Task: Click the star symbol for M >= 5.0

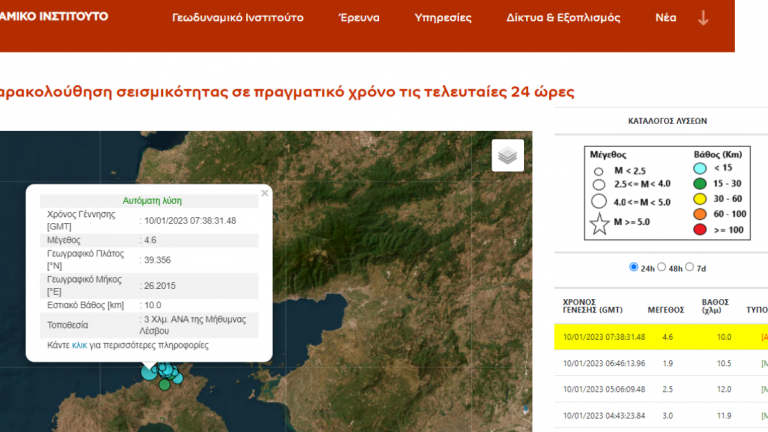Action: [x=599, y=224]
